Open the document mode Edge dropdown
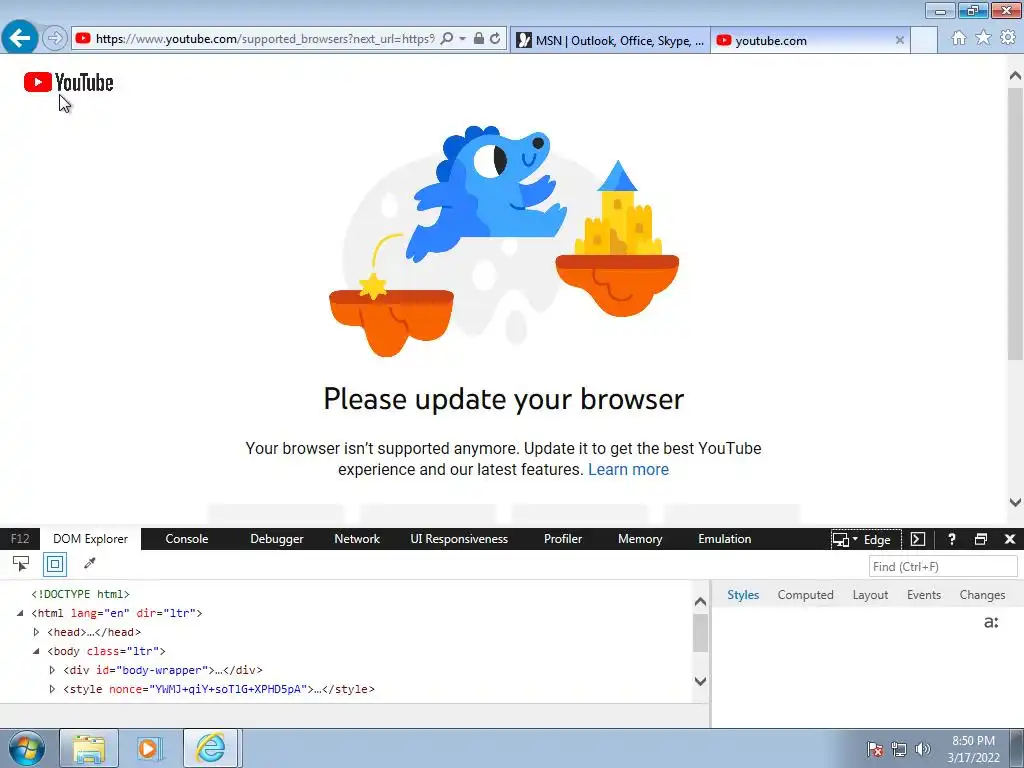 865,539
